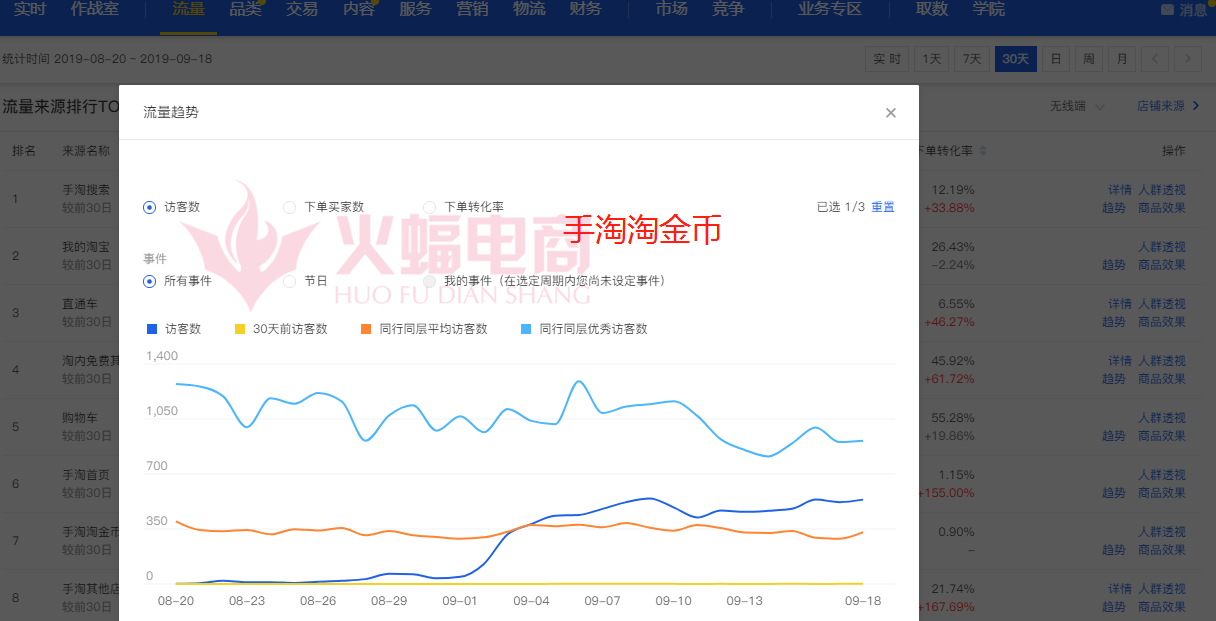Screen dimensions: 1216x621
Task: Select the 下单买家数 radio button
Action: point(290,207)
